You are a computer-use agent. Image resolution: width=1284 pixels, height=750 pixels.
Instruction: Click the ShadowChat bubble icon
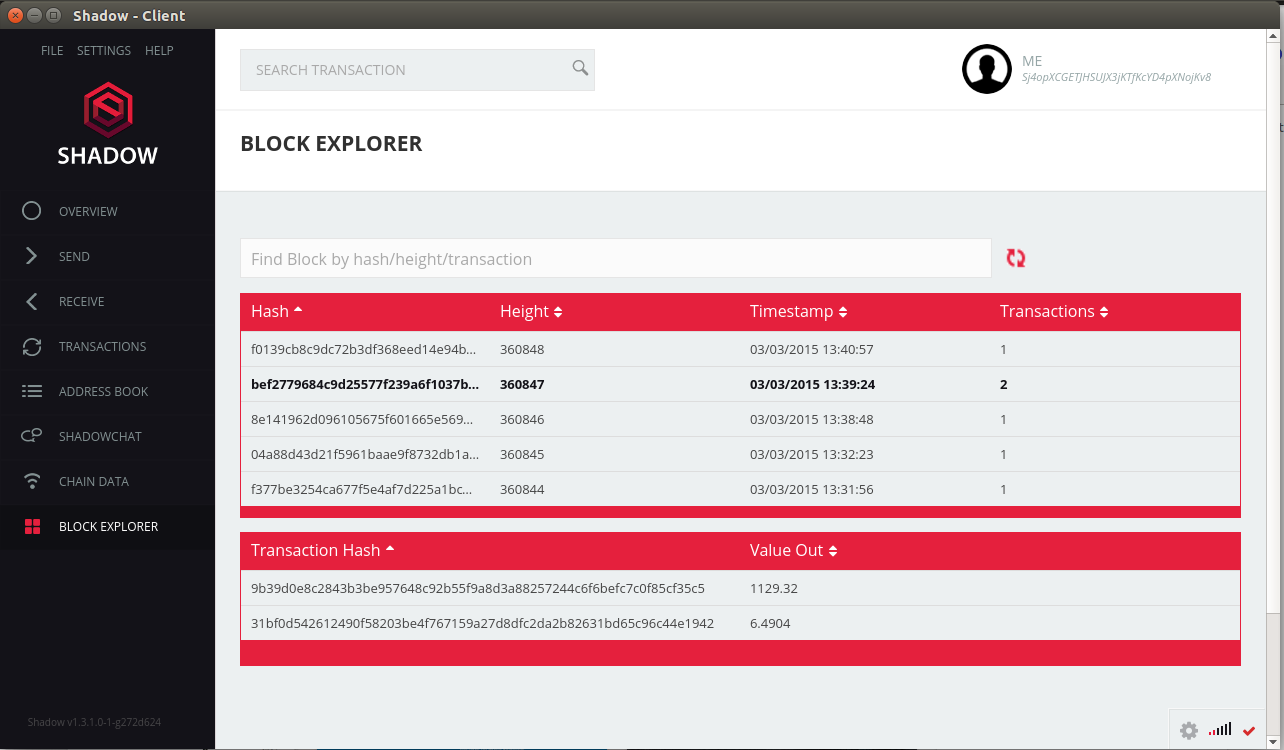point(32,436)
